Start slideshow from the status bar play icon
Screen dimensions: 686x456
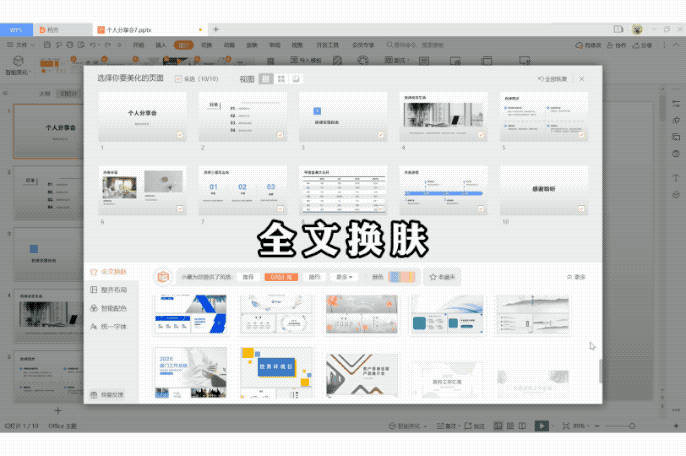pos(542,426)
